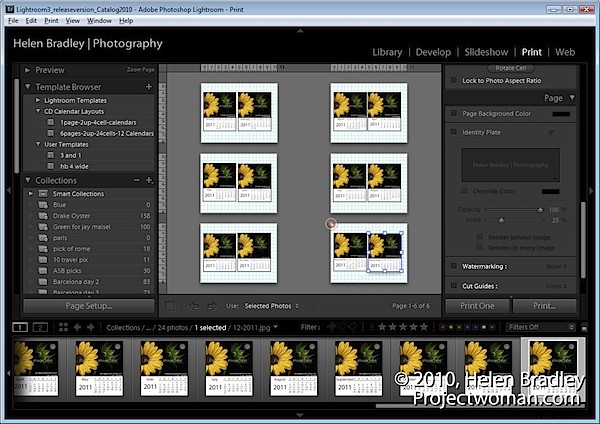600x424 pixels.
Task: Click the minus icon in Collections header
Action: [x=137, y=180]
